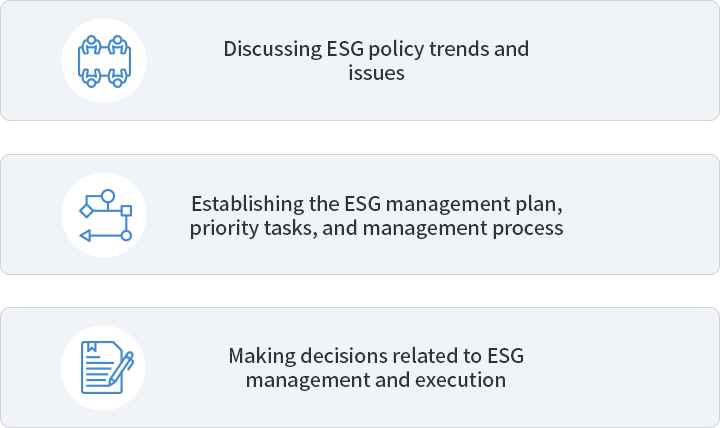Select 'Establishing the ESG management plan' line

point(377,204)
